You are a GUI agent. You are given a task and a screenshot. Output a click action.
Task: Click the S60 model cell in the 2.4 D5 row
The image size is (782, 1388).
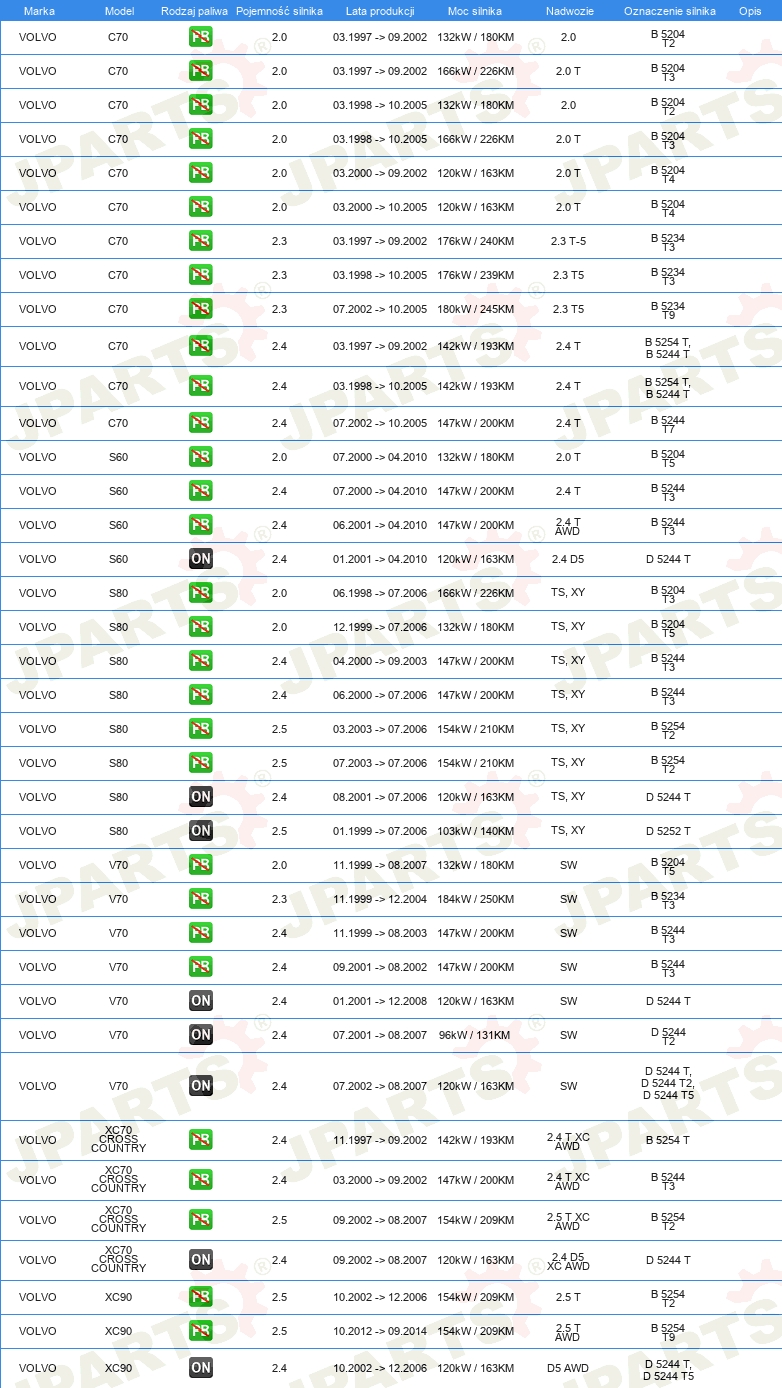point(119,559)
